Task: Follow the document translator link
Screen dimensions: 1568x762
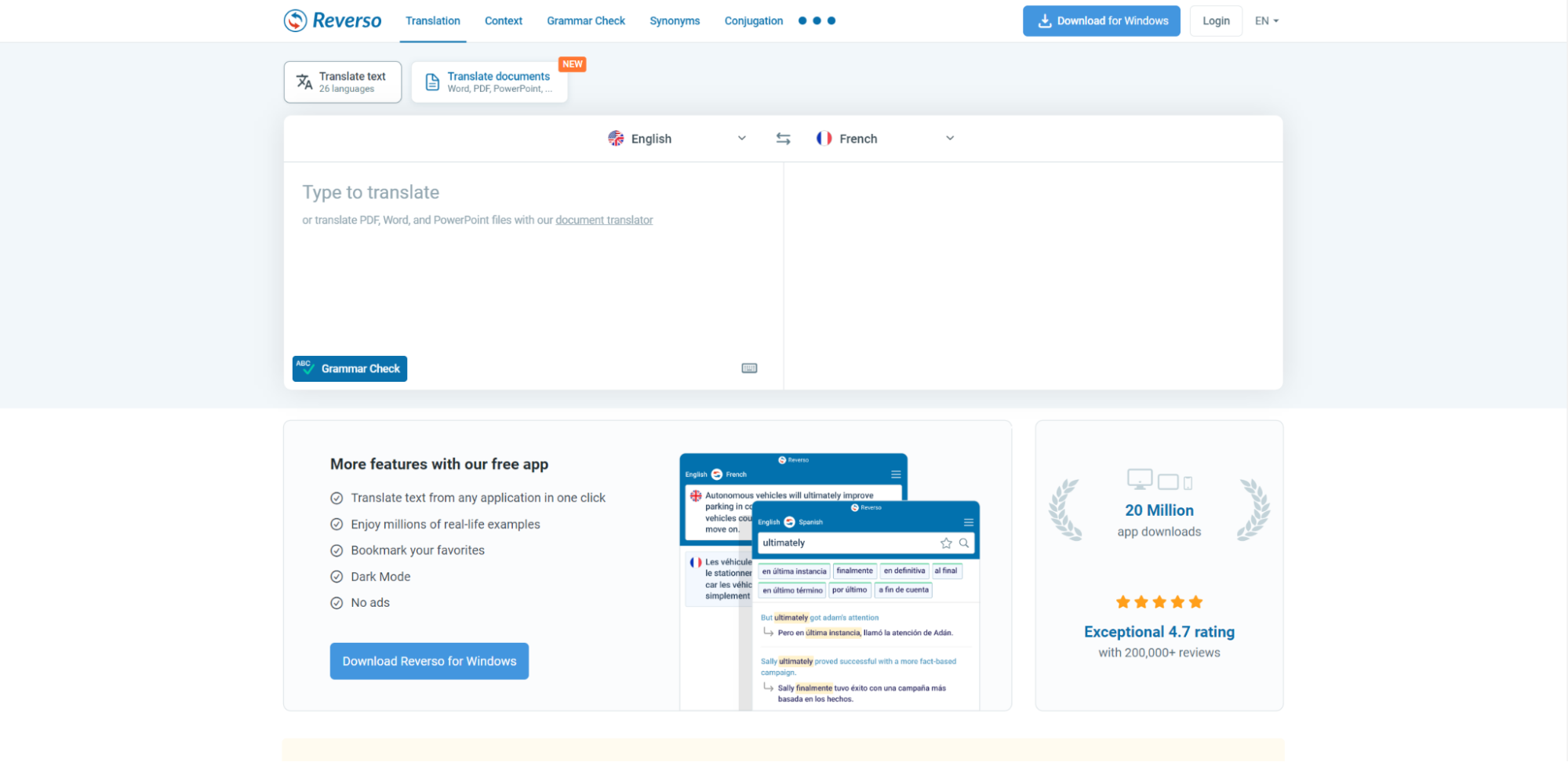Action: point(604,220)
